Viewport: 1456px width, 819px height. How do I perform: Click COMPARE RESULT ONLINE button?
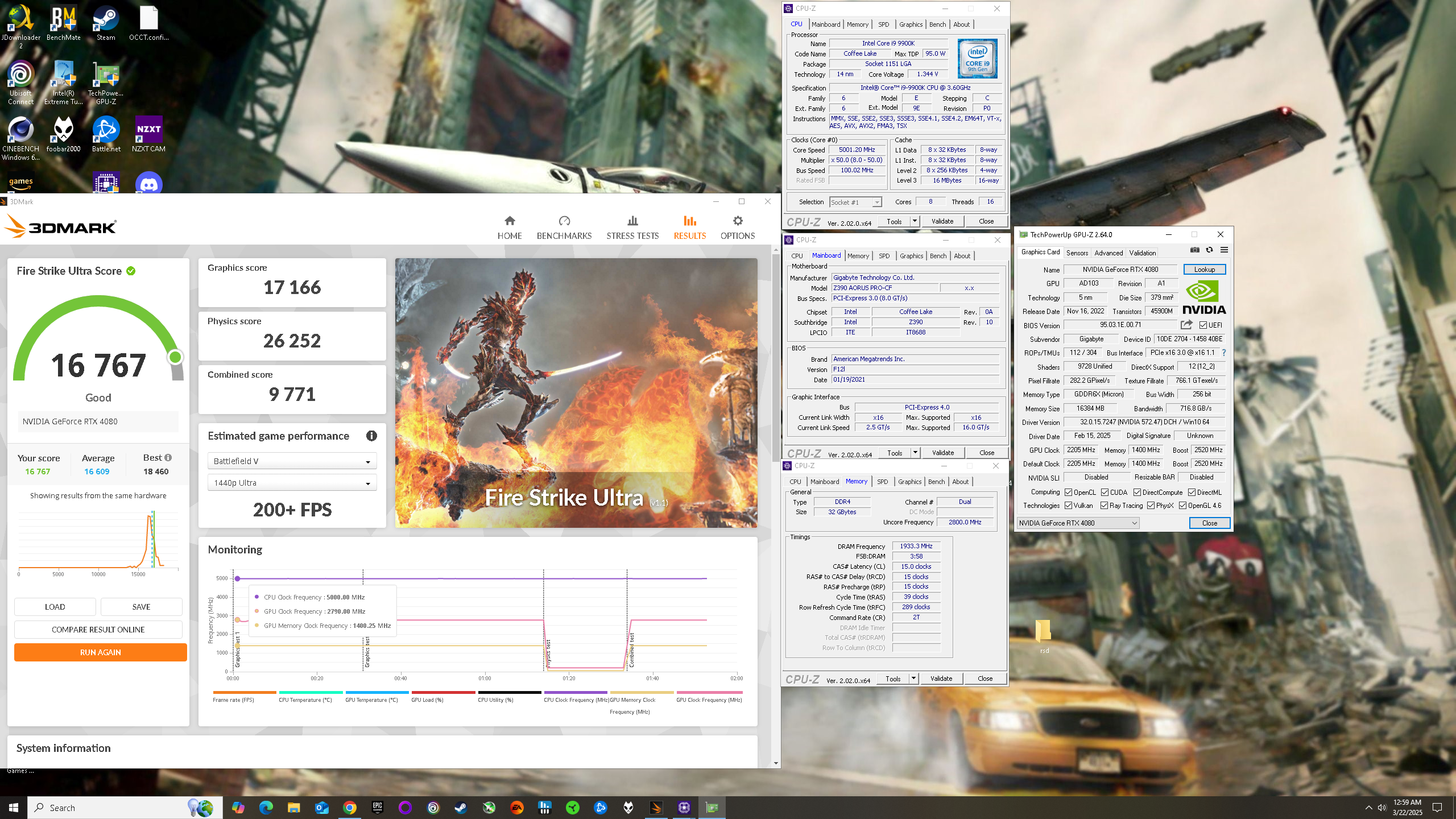tap(98, 630)
